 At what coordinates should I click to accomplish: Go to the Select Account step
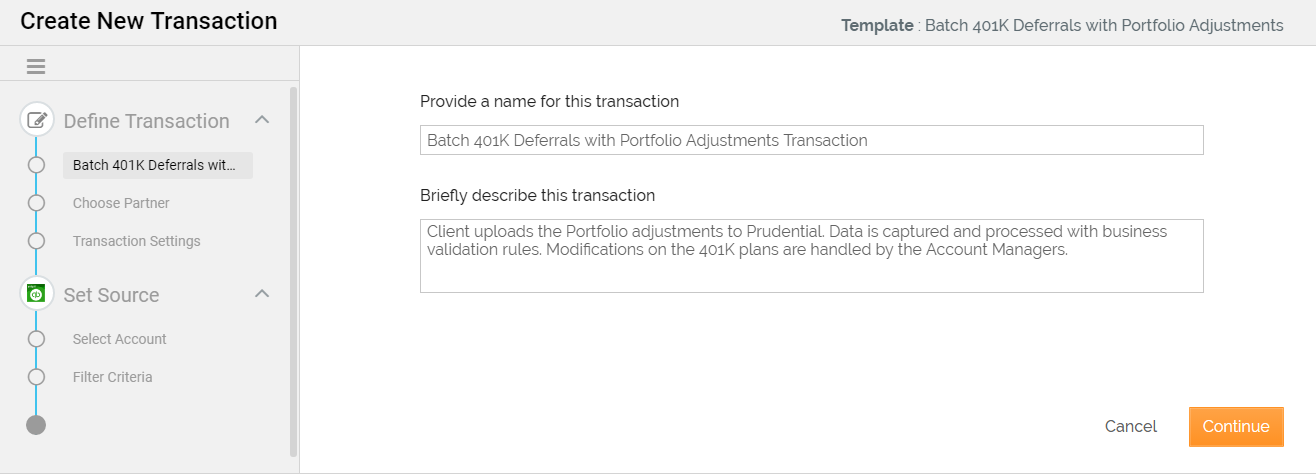tap(119, 339)
